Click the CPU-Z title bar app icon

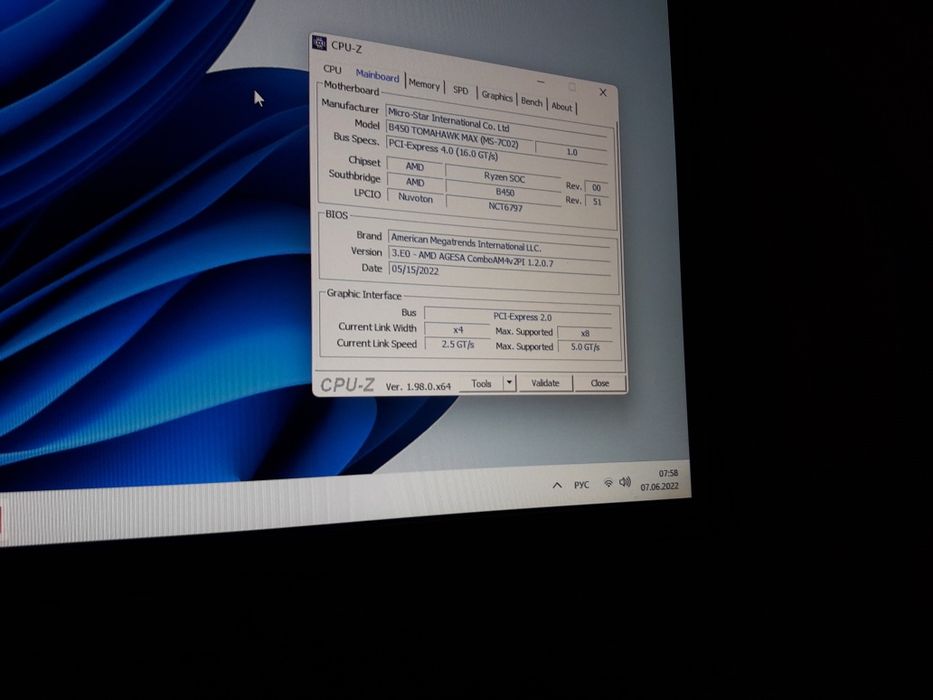(320, 43)
